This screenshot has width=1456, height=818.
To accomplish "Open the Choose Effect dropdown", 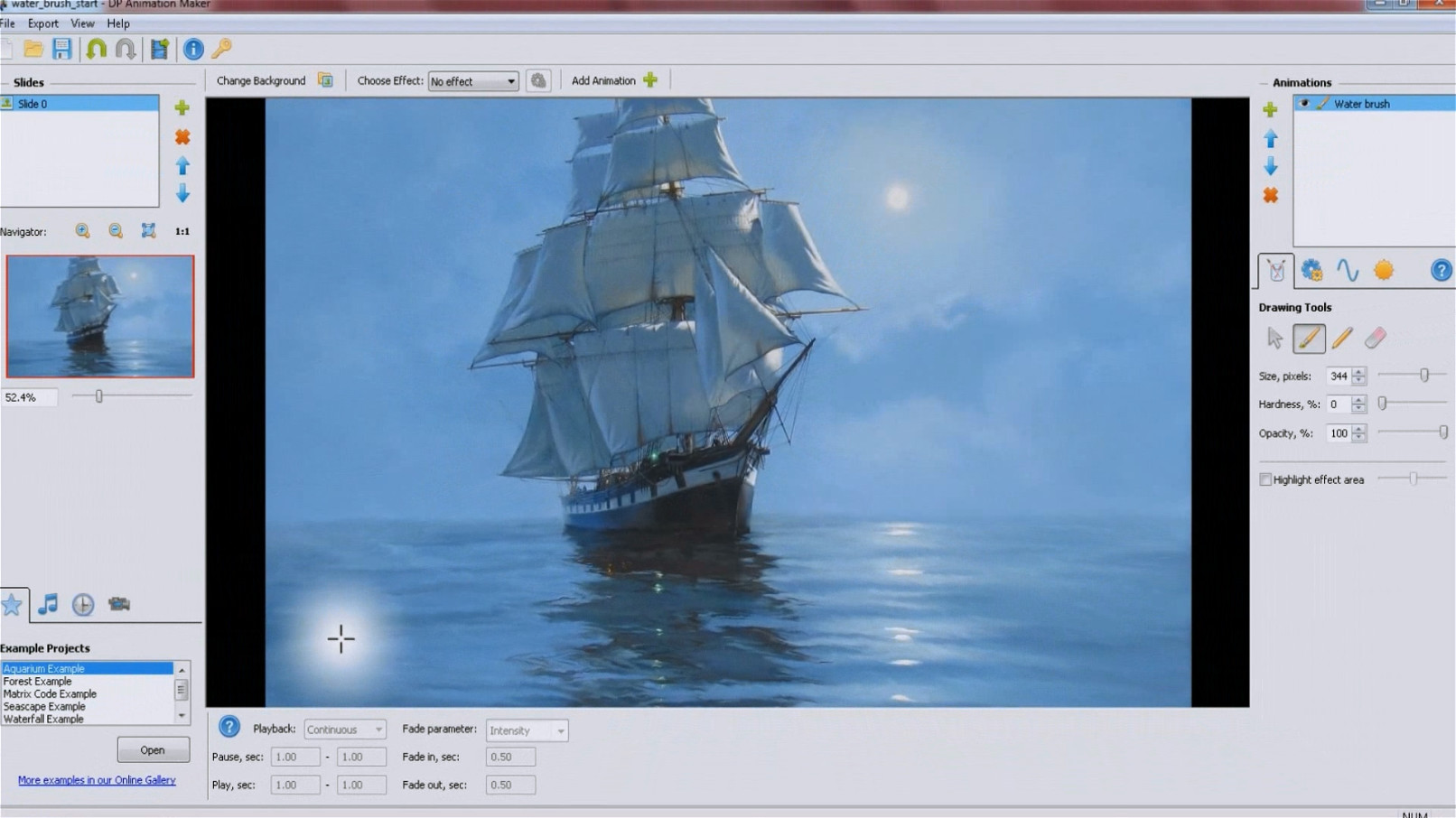I will click(x=472, y=81).
